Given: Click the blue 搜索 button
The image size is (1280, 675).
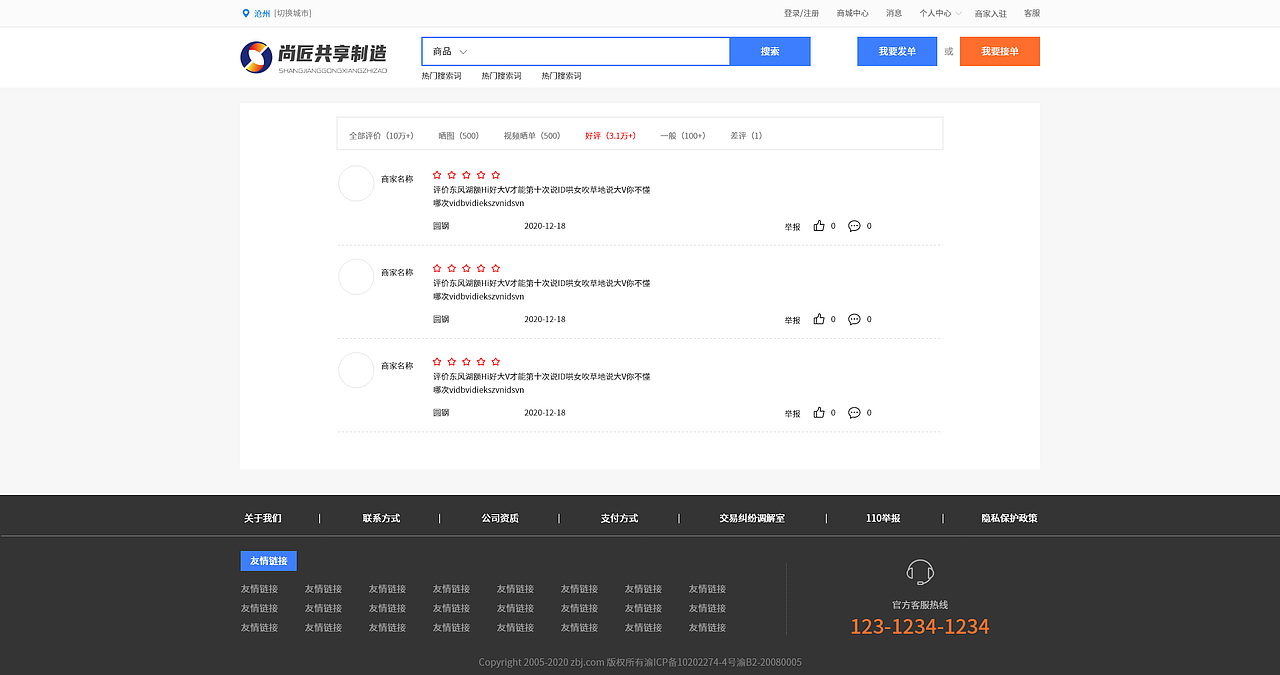Looking at the screenshot, I should (x=770, y=51).
